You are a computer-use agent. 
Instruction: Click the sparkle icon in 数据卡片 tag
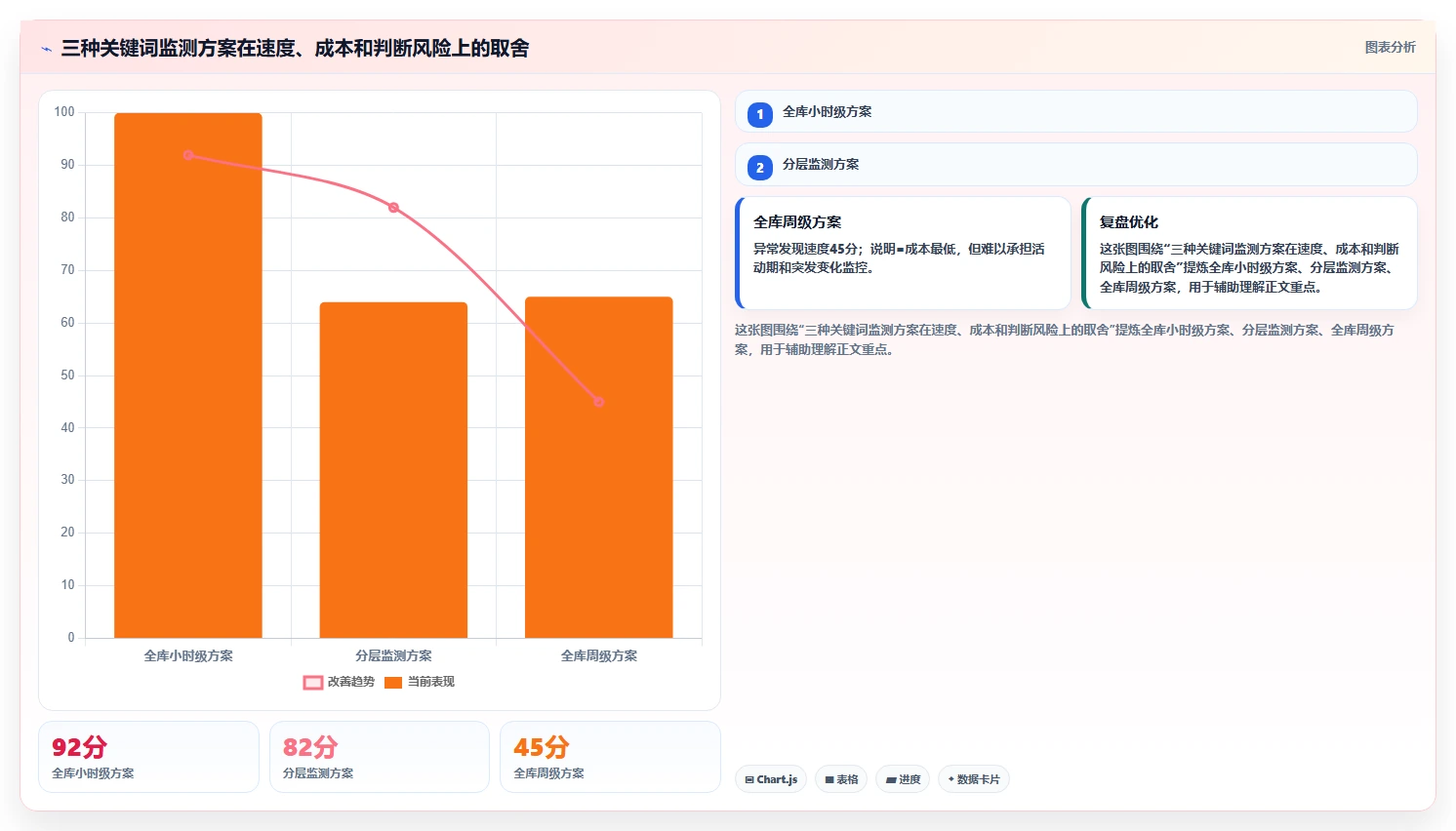(x=951, y=779)
